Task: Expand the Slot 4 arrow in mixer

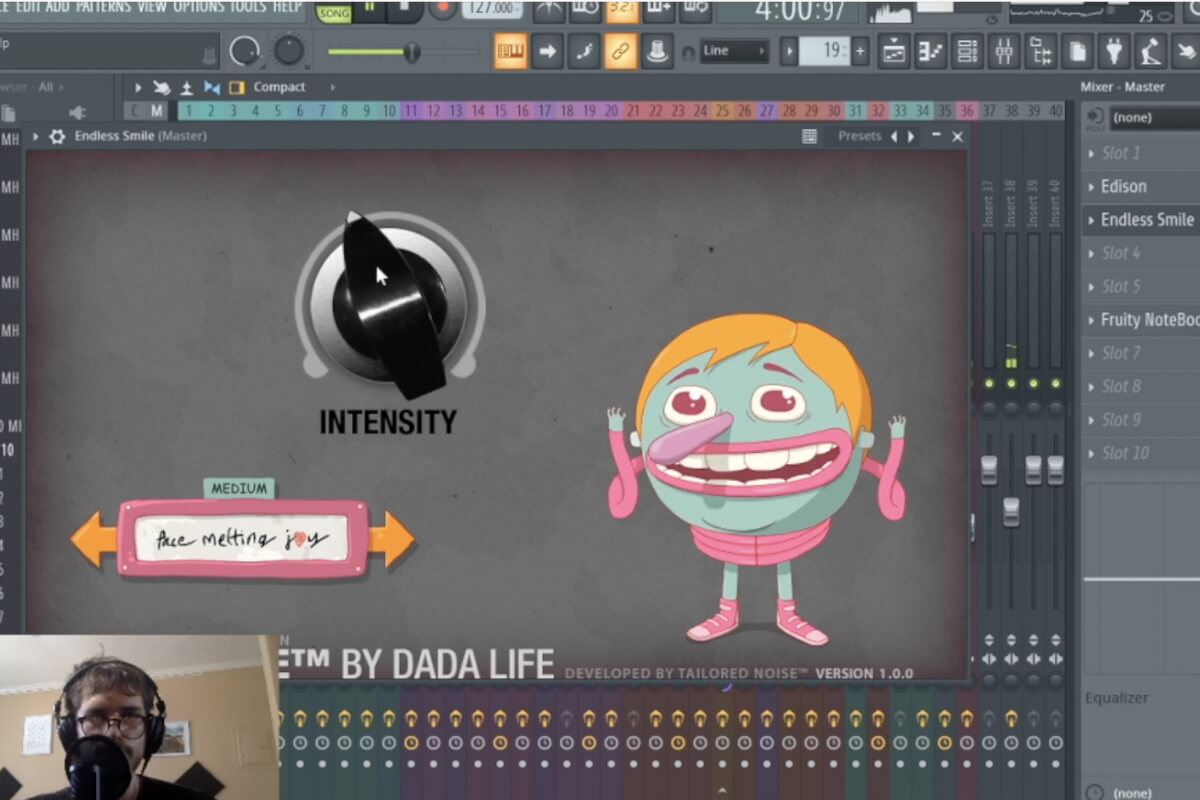Action: pyautogui.click(x=1091, y=253)
